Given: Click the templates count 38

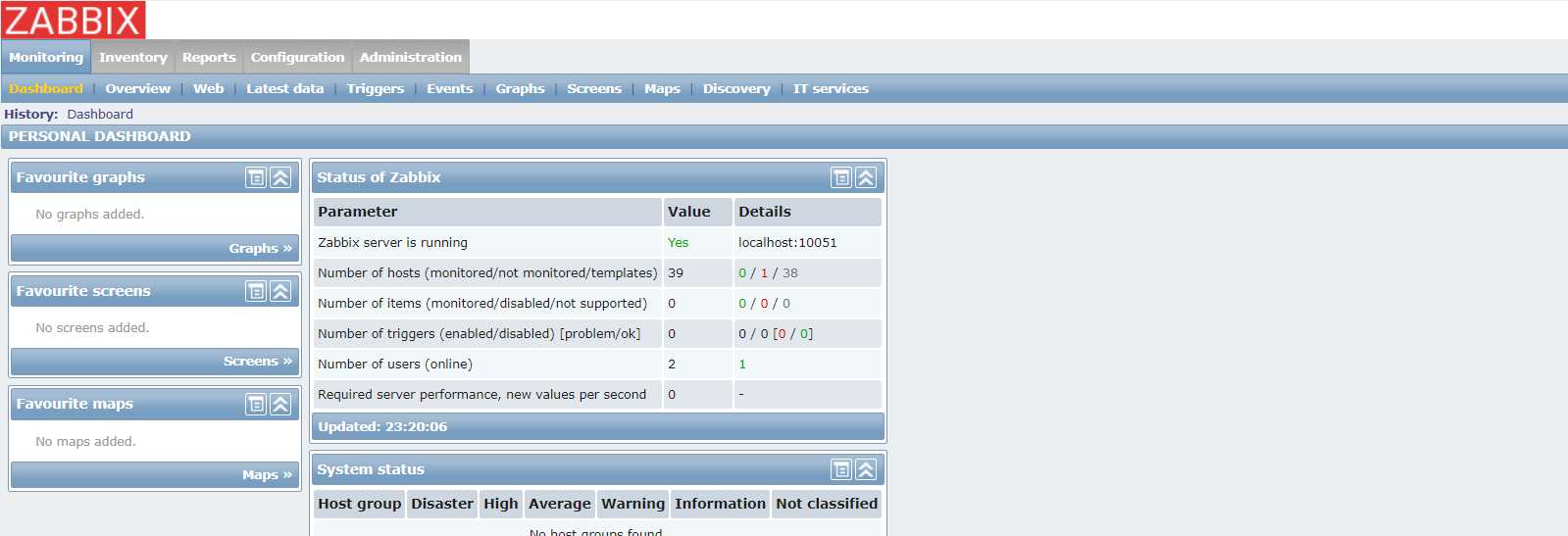Looking at the screenshot, I should (790, 273).
